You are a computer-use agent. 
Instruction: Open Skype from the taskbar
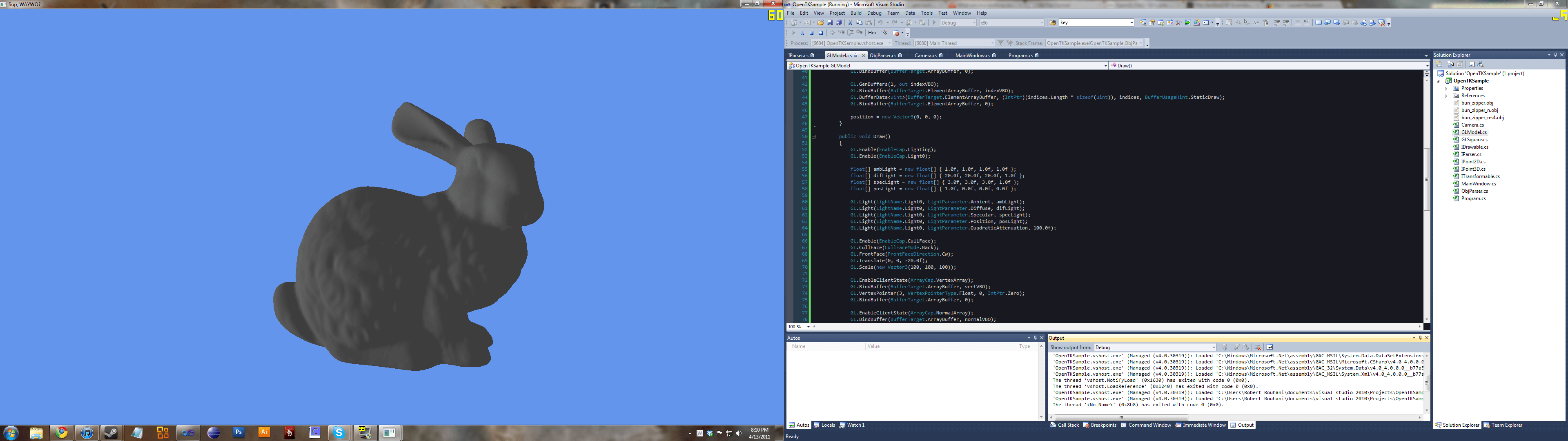click(339, 432)
